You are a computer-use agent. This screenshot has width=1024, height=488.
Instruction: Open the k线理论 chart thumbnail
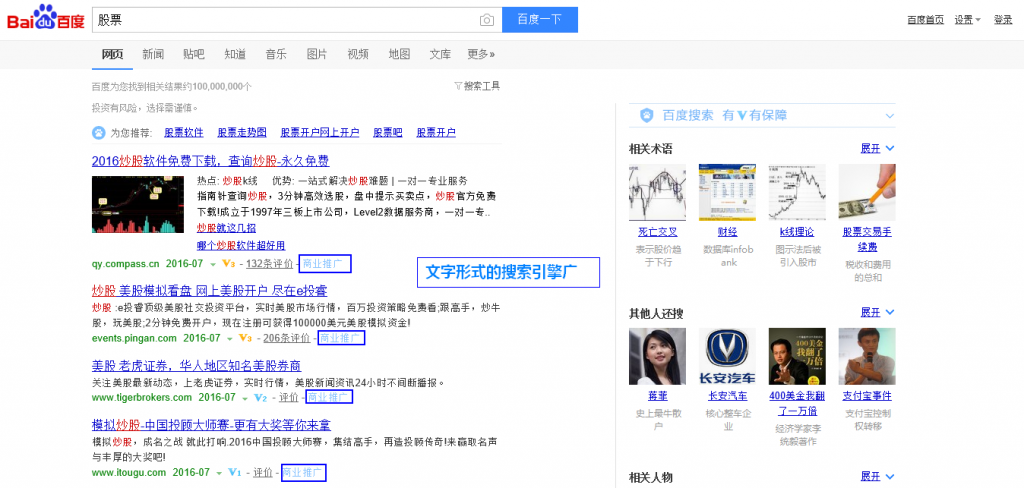[x=797, y=192]
